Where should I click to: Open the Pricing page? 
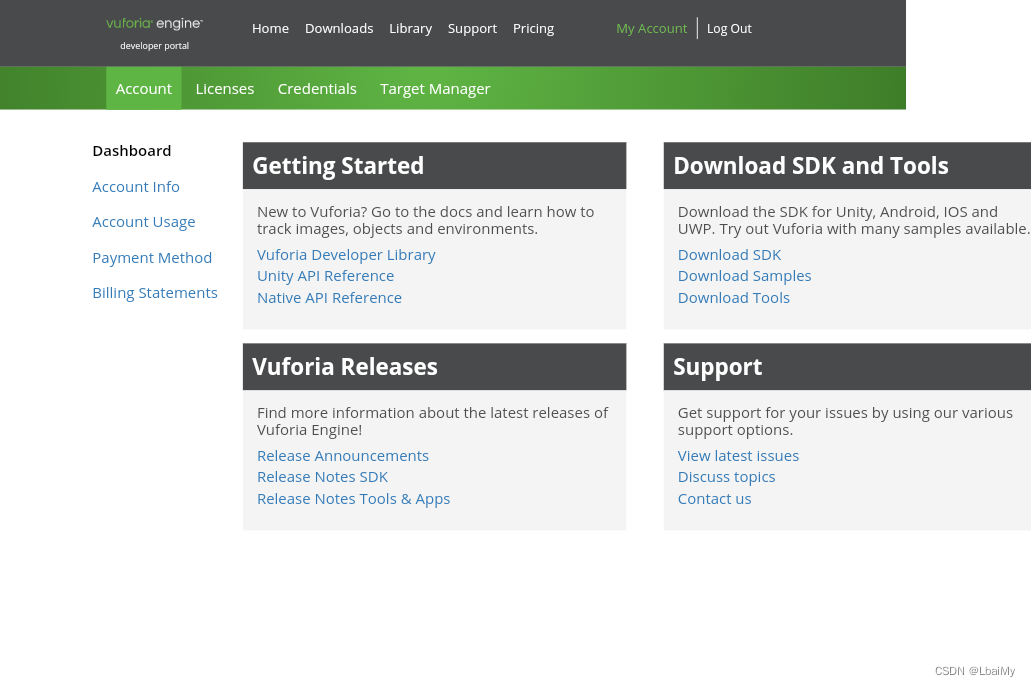(x=533, y=29)
